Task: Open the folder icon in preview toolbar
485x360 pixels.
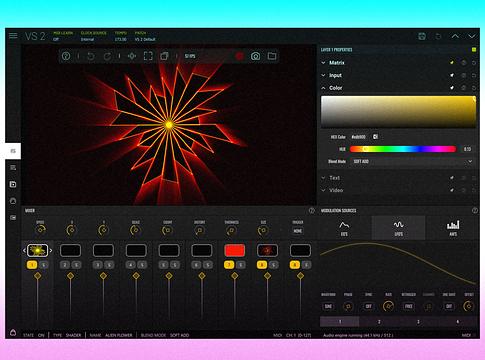Action: tap(272, 56)
